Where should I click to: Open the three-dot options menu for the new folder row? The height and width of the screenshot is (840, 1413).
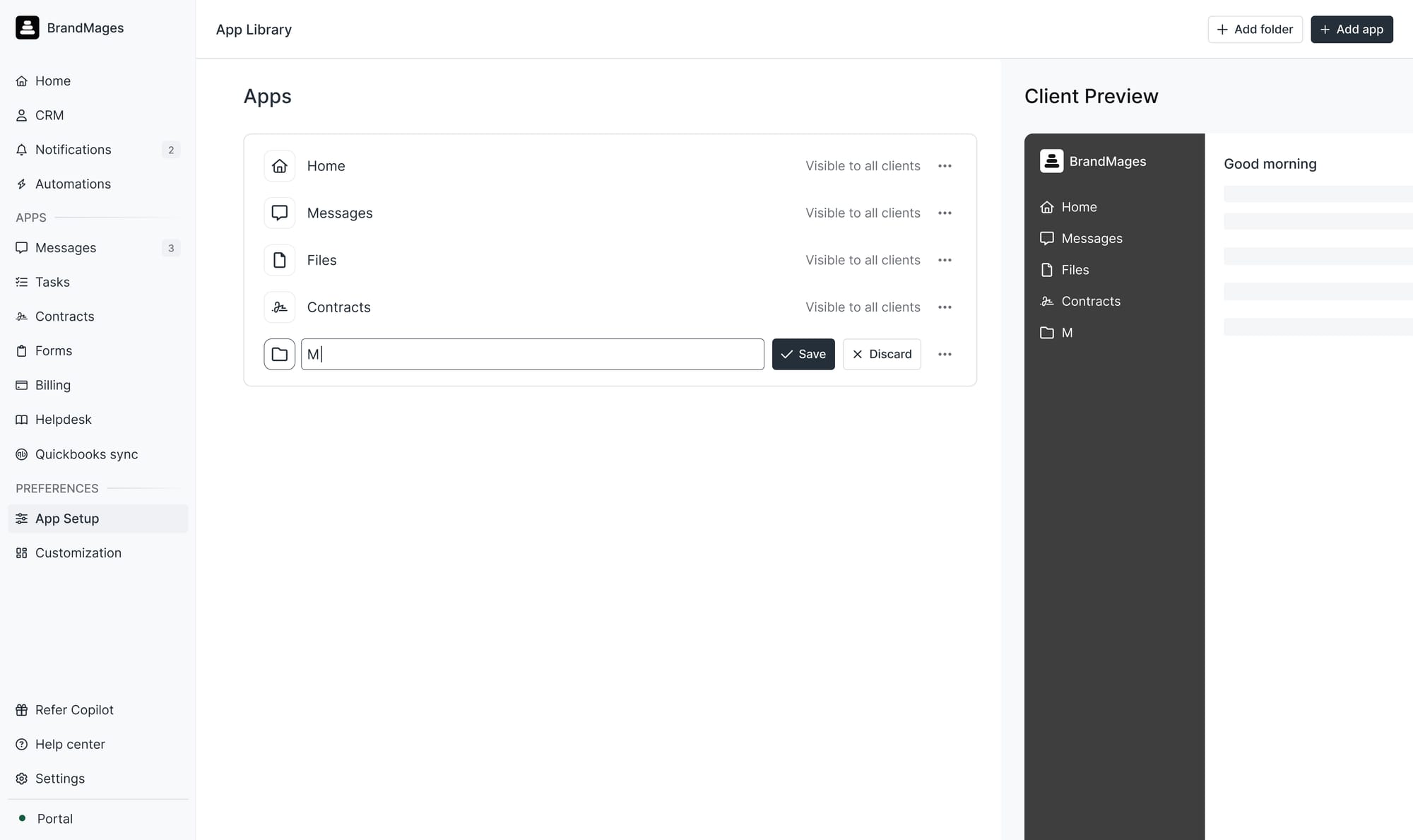[x=945, y=354]
